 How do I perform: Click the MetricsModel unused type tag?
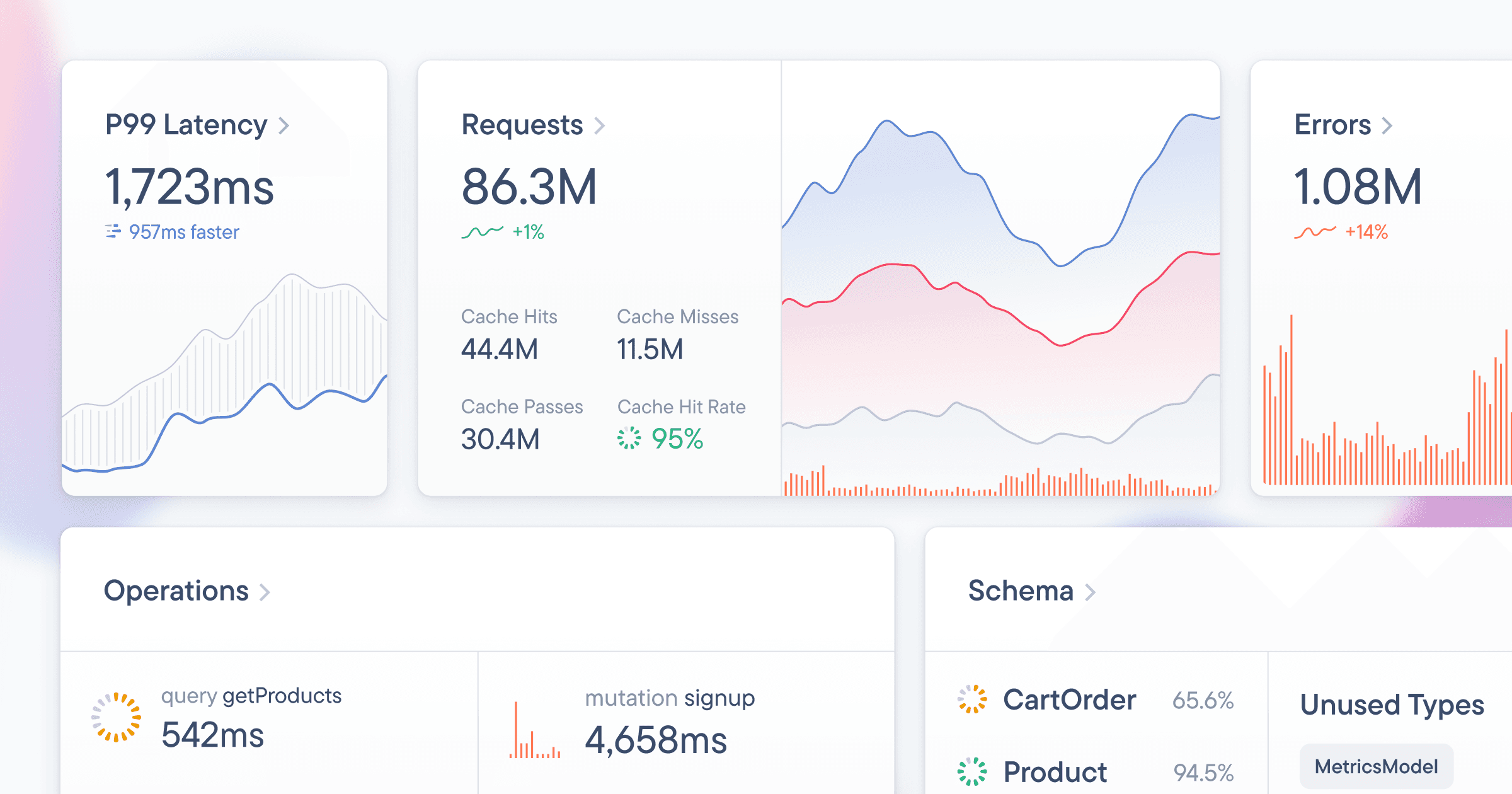coord(1376,766)
